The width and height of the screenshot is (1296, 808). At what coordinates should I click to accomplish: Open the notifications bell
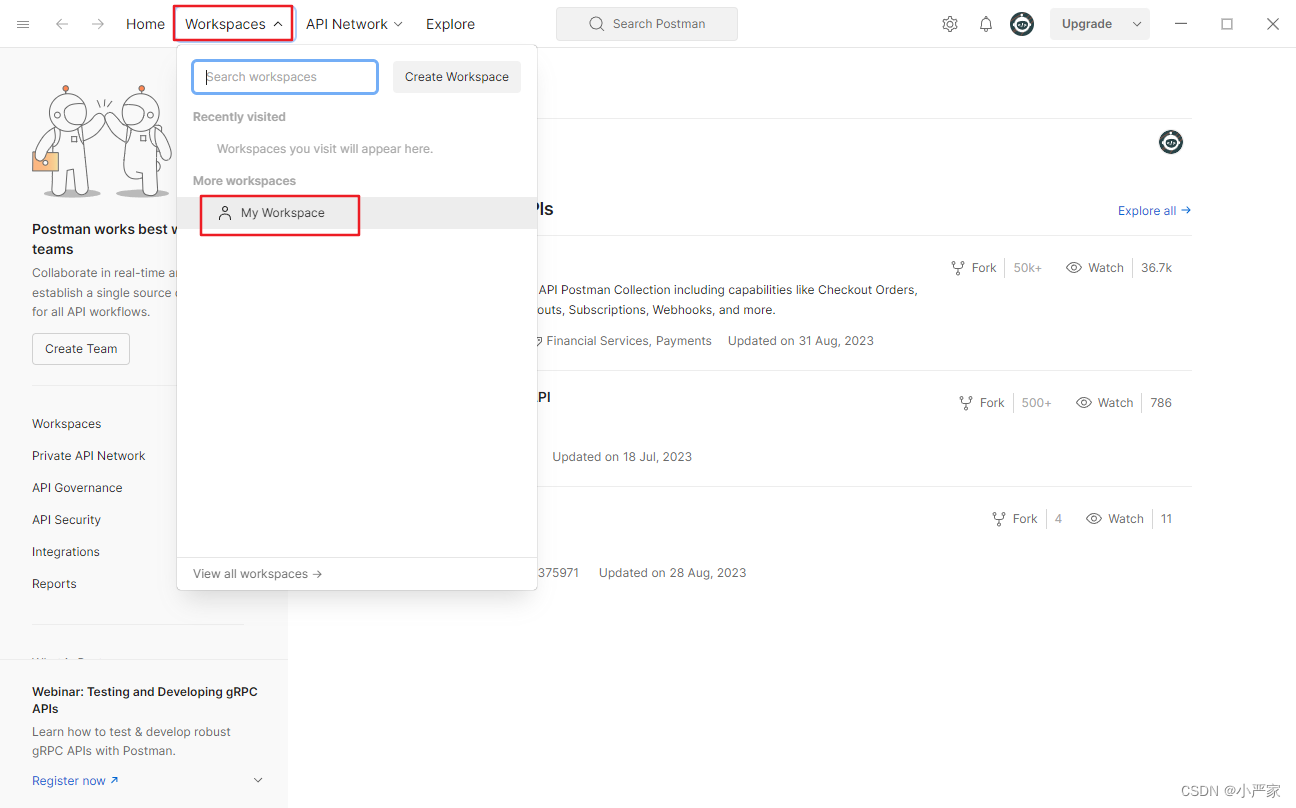(x=986, y=24)
